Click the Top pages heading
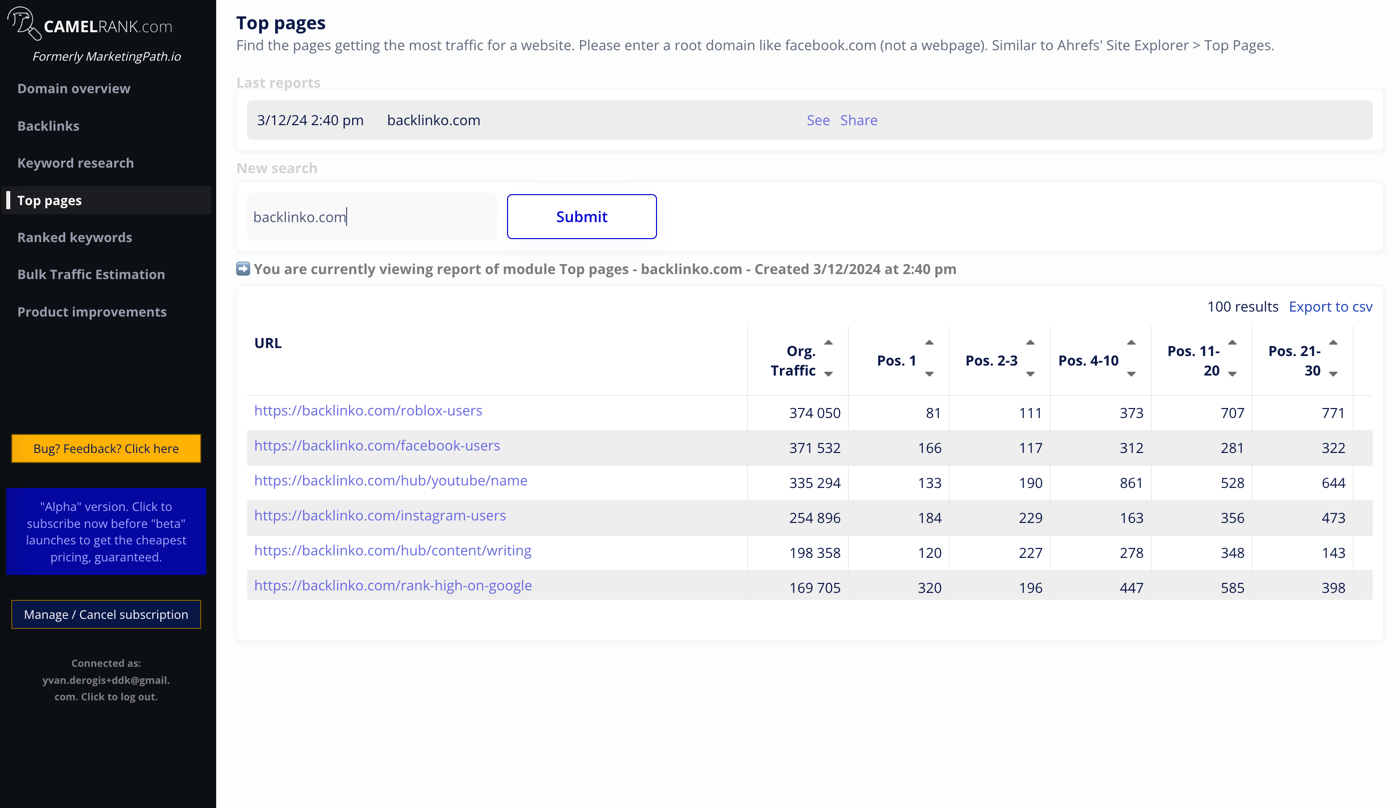The width and height of the screenshot is (1398, 808). (x=281, y=22)
